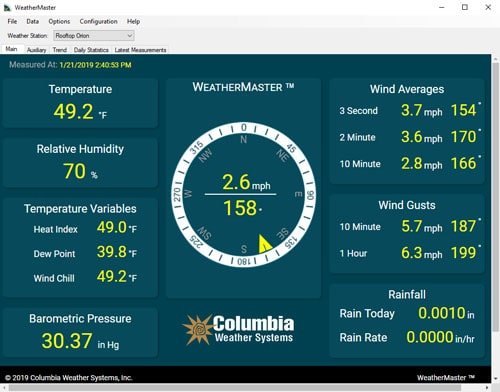This screenshot has height=392, width=500.
Task: Switch to the Auxiliary tab
Action: click(36, 50)
